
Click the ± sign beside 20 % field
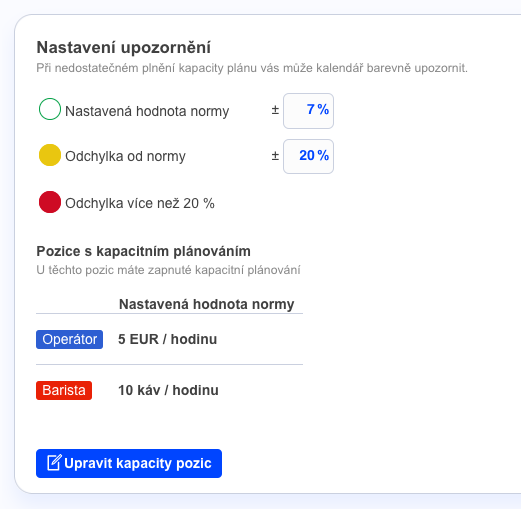coord(275,156)
